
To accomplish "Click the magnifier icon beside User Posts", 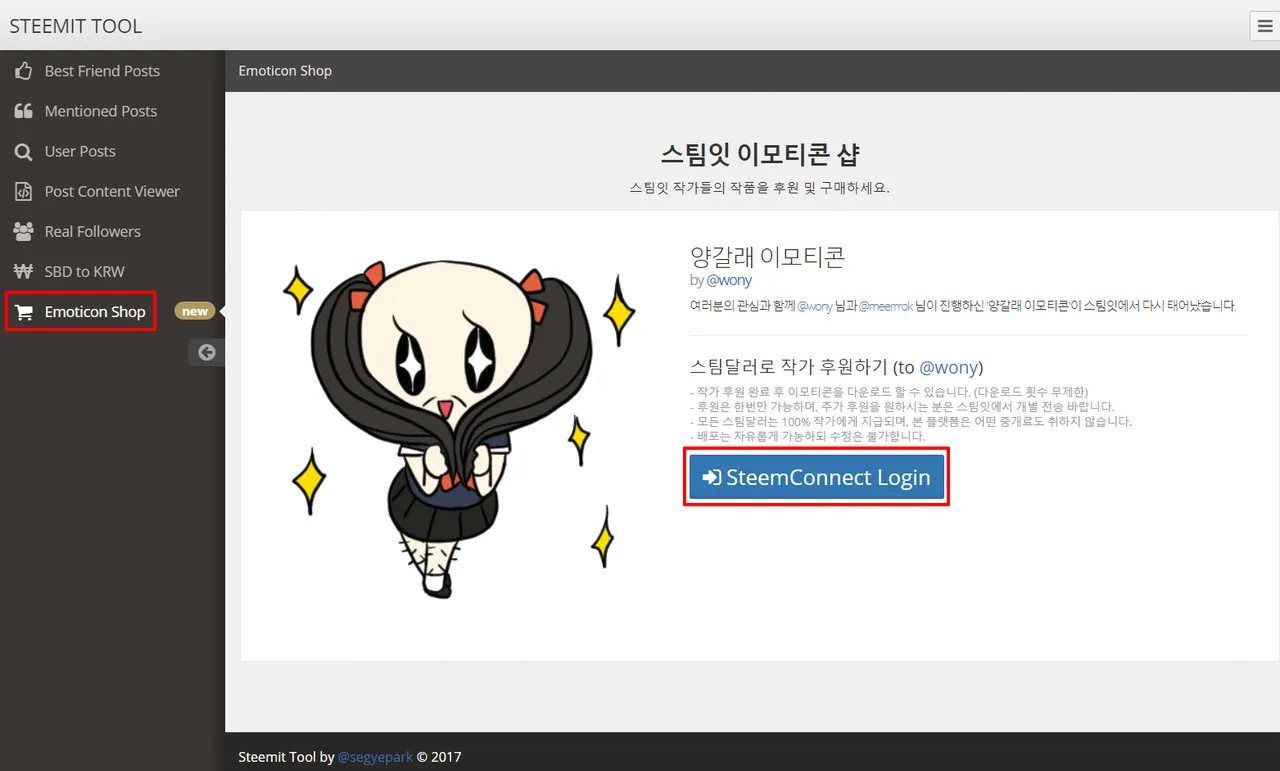I will tap(23, 152).
